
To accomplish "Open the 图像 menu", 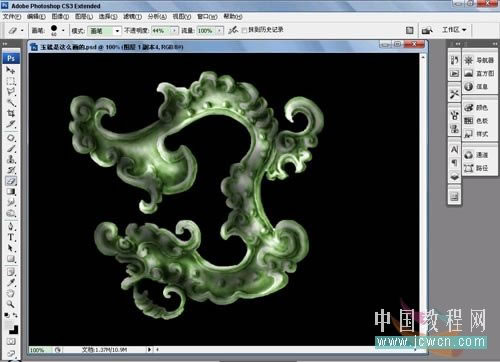I will coord(60,16).
